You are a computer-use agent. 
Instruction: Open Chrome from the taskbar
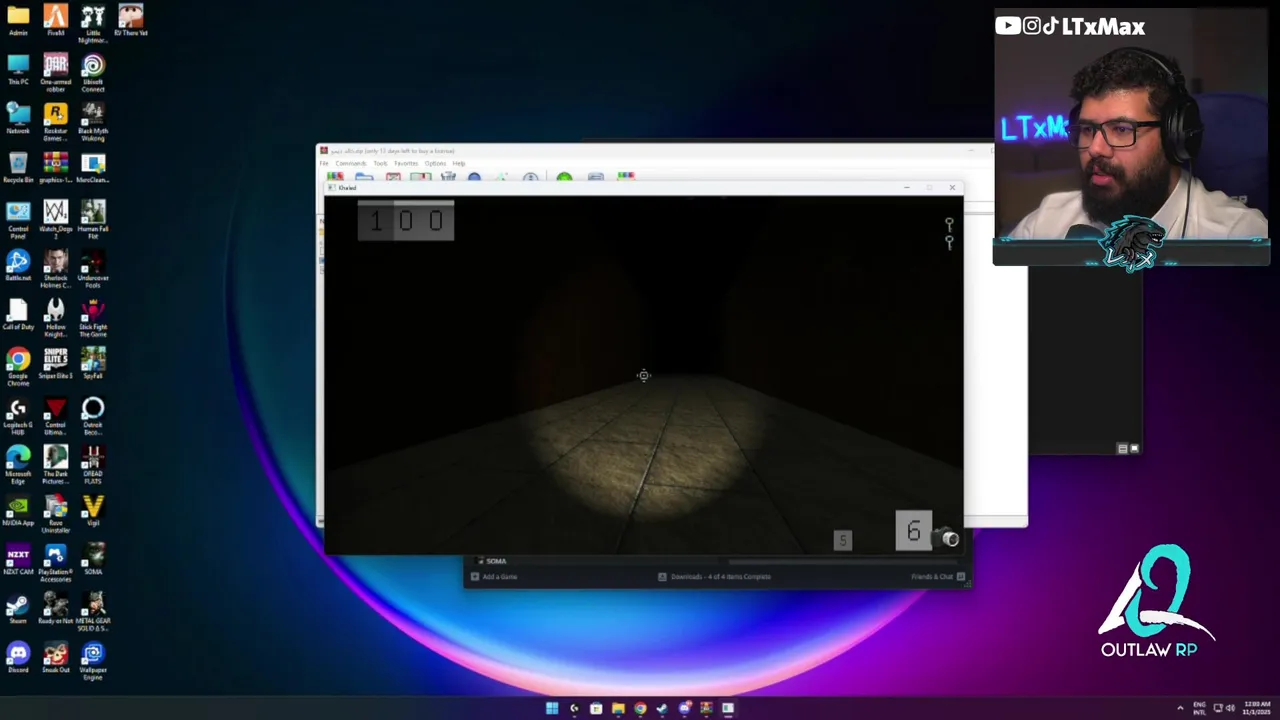[640, 708]
